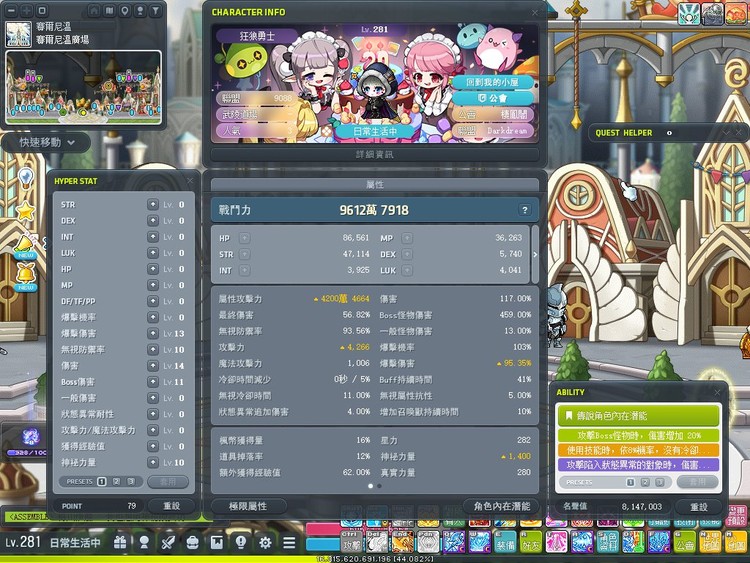Click the End key skill quick slot
750x563 pixels.
(x=402, y=541)
